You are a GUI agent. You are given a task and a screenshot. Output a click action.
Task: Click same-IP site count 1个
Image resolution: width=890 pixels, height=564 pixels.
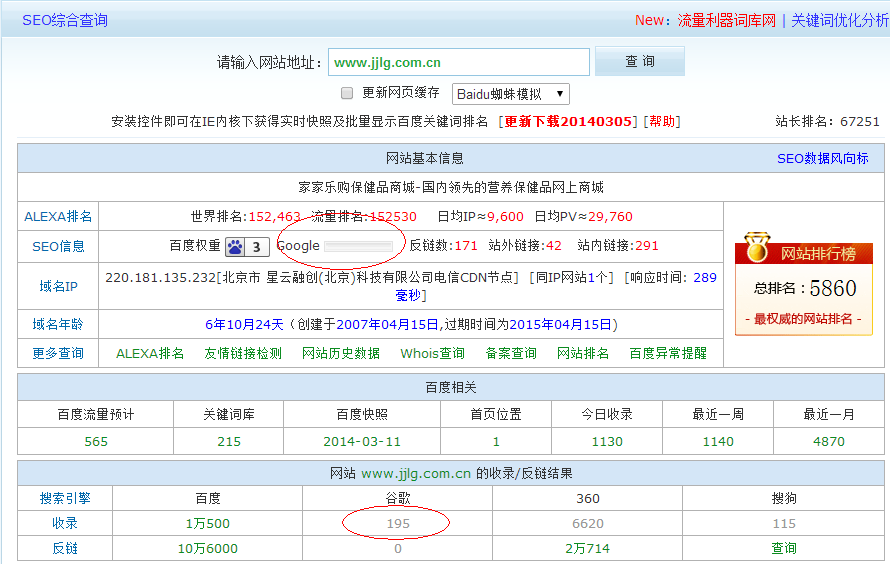598,277
